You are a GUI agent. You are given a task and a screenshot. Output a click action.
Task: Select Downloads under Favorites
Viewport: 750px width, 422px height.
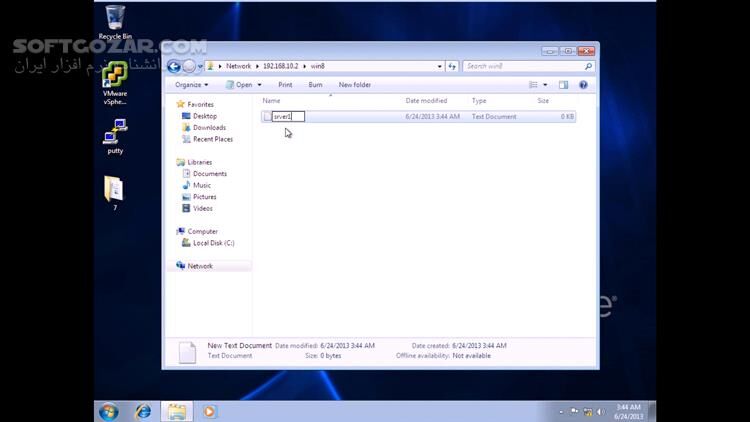tap(209, 128)
